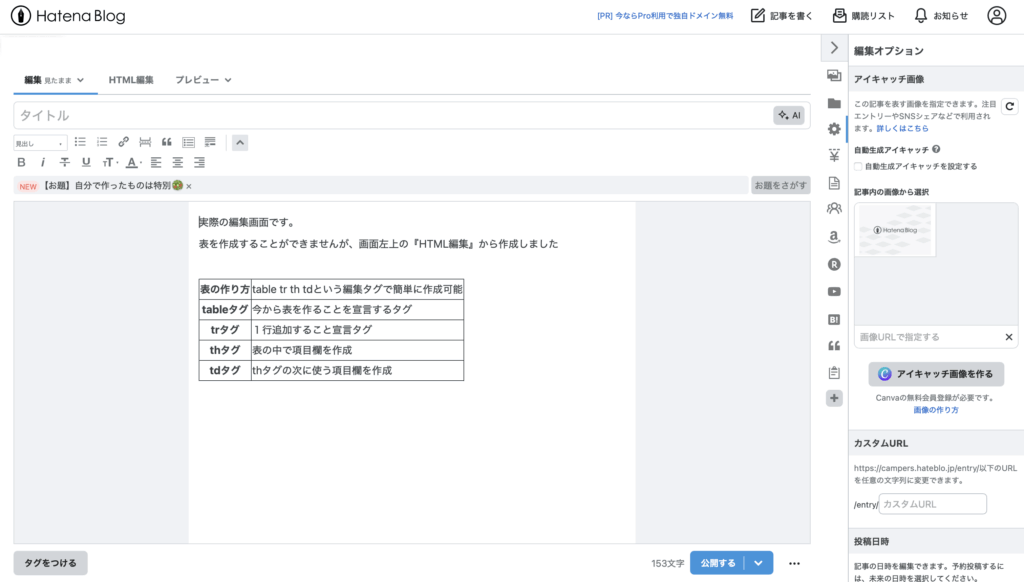Apply strikethrough formatting to text
The height and width of the screenshot is (582, 1024).
[x=65, y=162]
